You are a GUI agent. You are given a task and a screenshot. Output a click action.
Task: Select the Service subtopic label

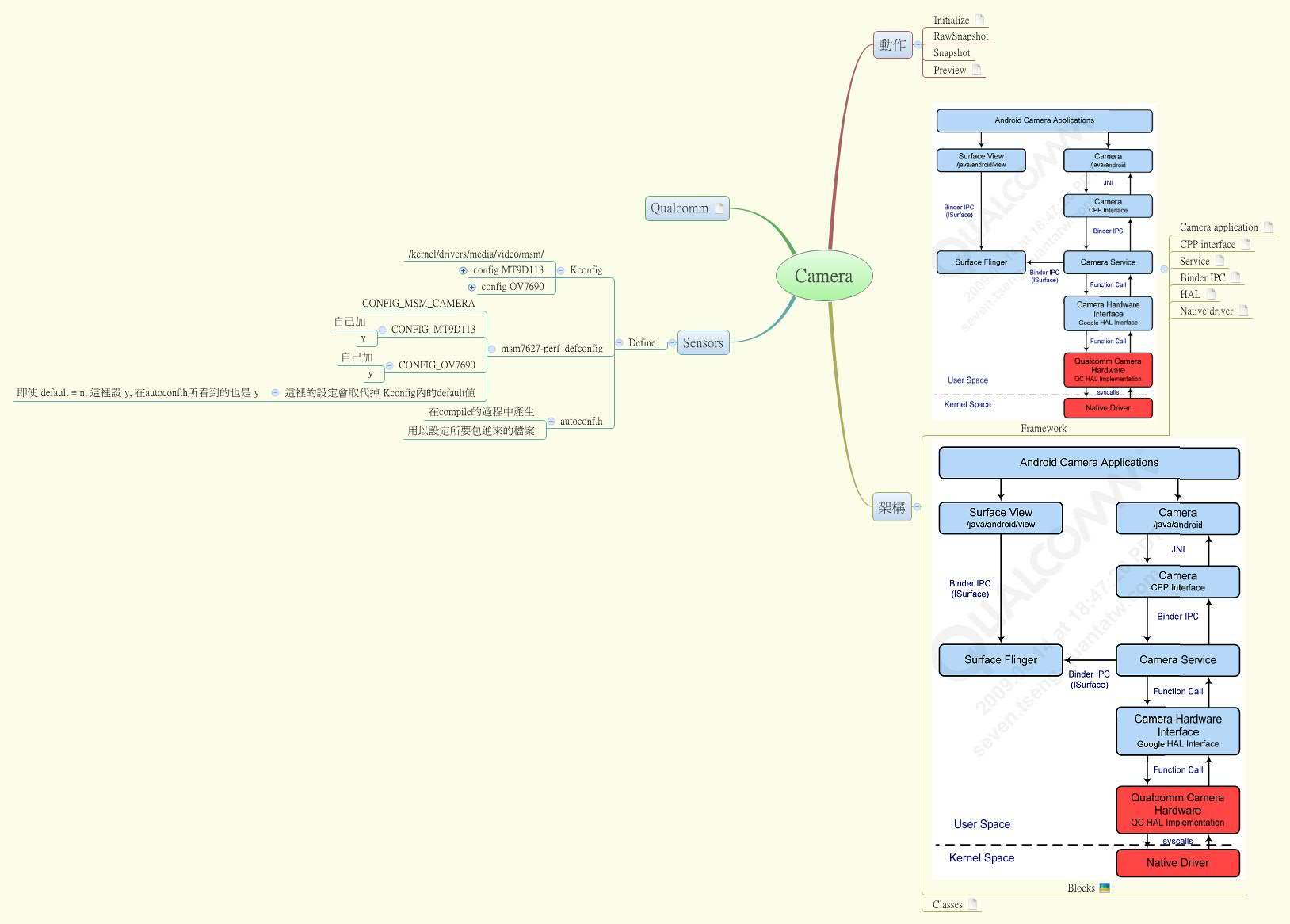tap(1194, 262)
